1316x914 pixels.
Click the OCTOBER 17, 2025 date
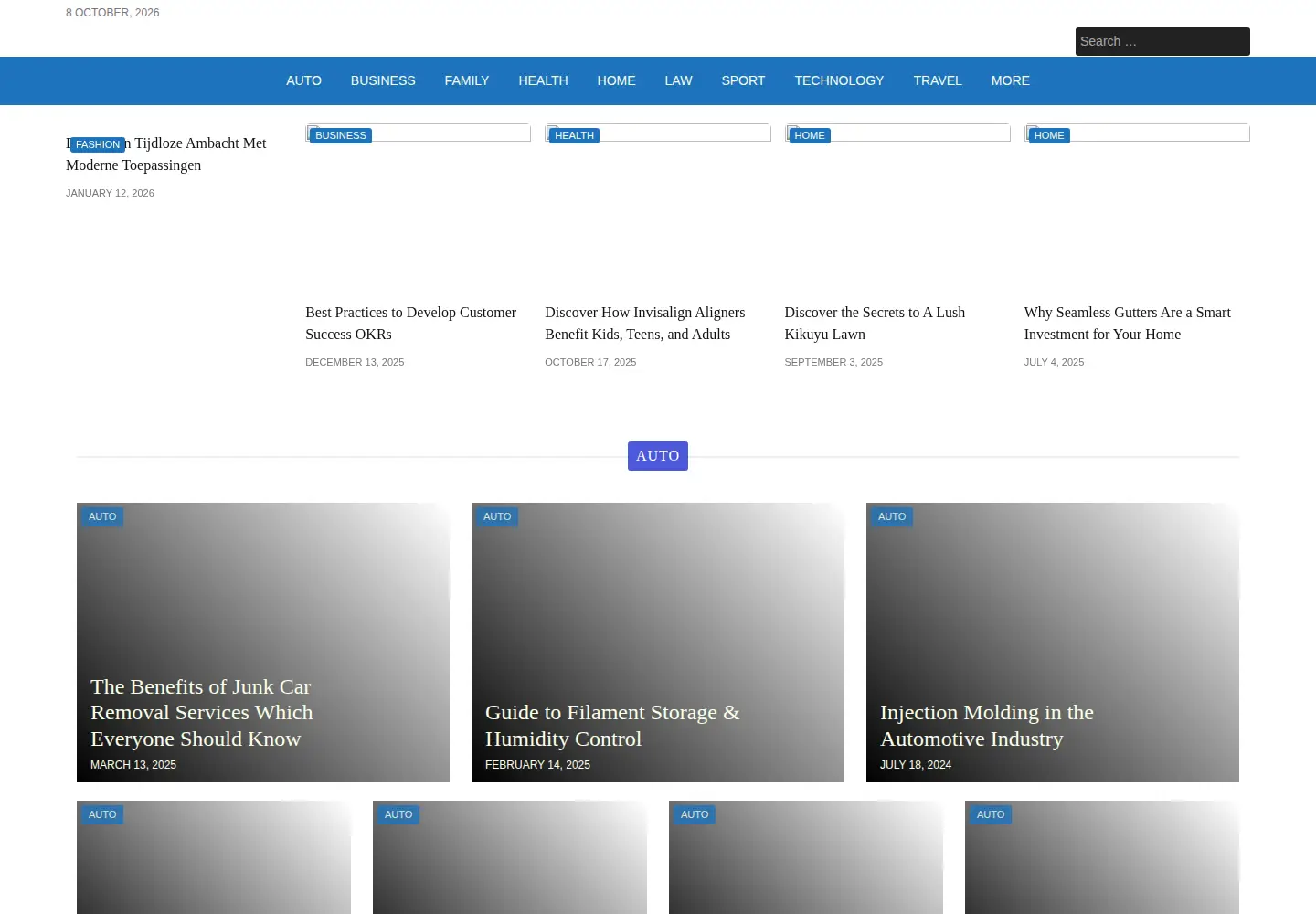590,362
